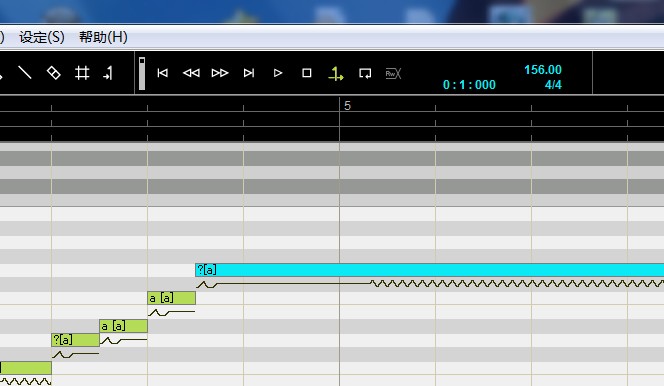Select the long cyan ?[a] note

pos(429,270)
